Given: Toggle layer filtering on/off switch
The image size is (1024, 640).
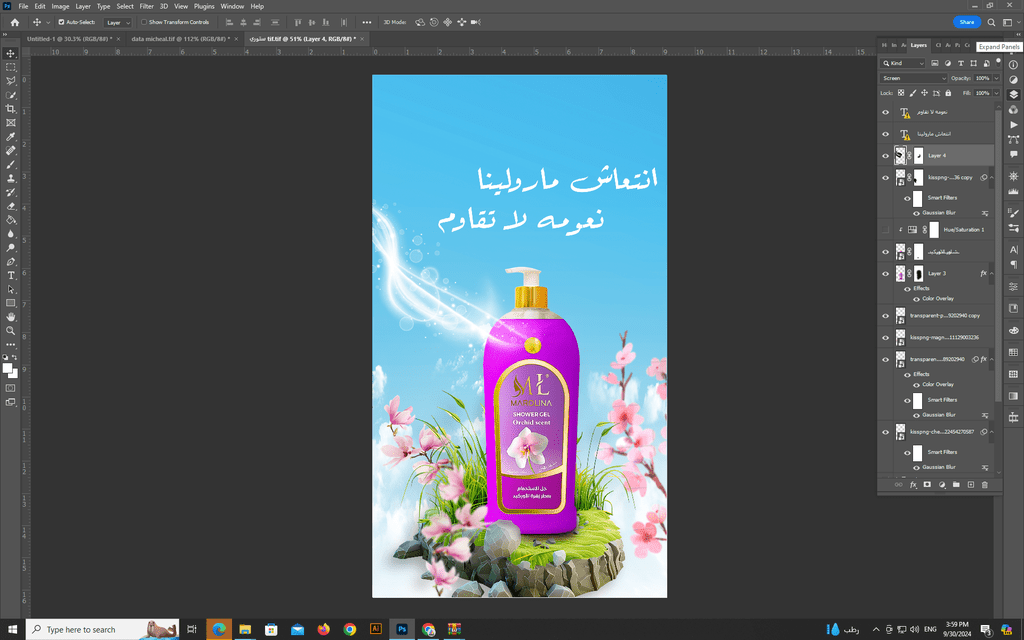Looking at the screenshot, I should pos(998,61).
